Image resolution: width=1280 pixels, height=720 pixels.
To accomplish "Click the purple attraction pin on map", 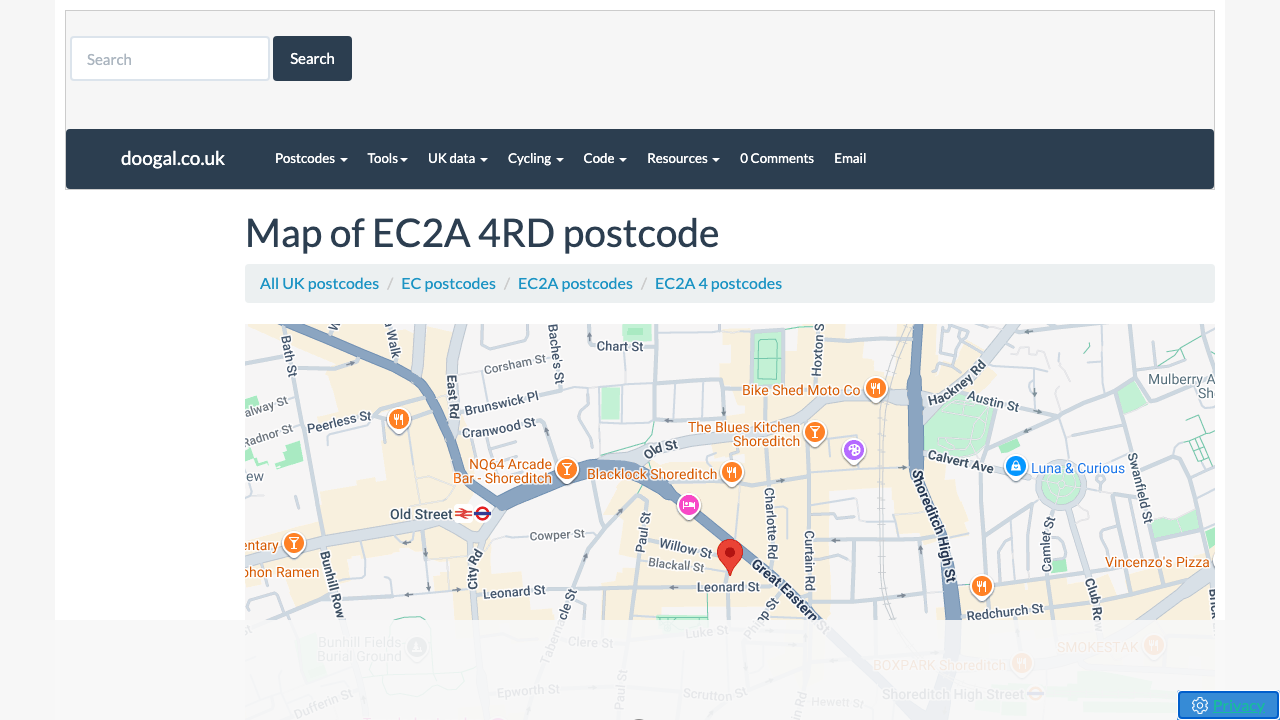I will click(x=853, y=451).
